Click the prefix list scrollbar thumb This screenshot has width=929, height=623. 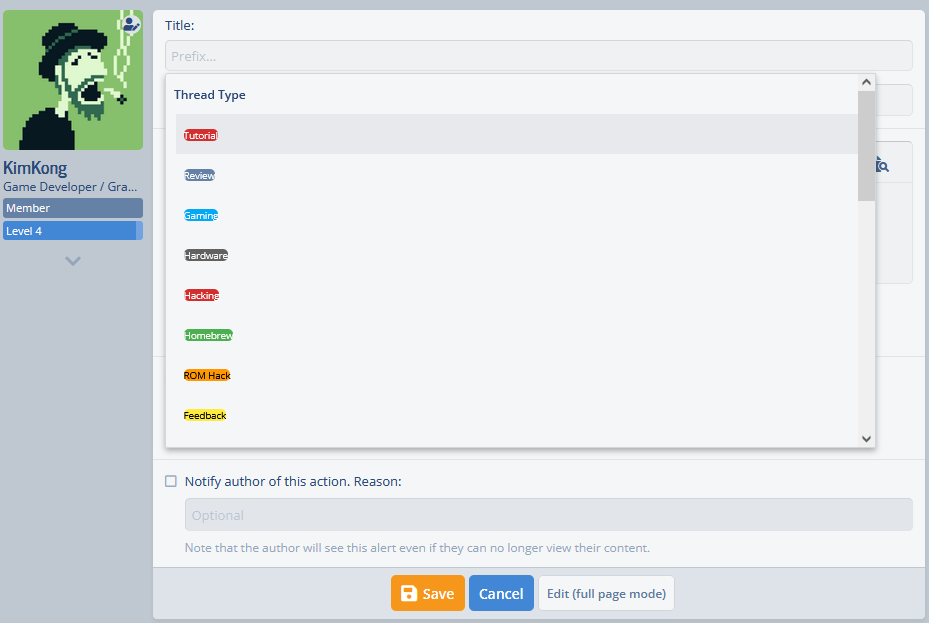(x=866, y=146)
